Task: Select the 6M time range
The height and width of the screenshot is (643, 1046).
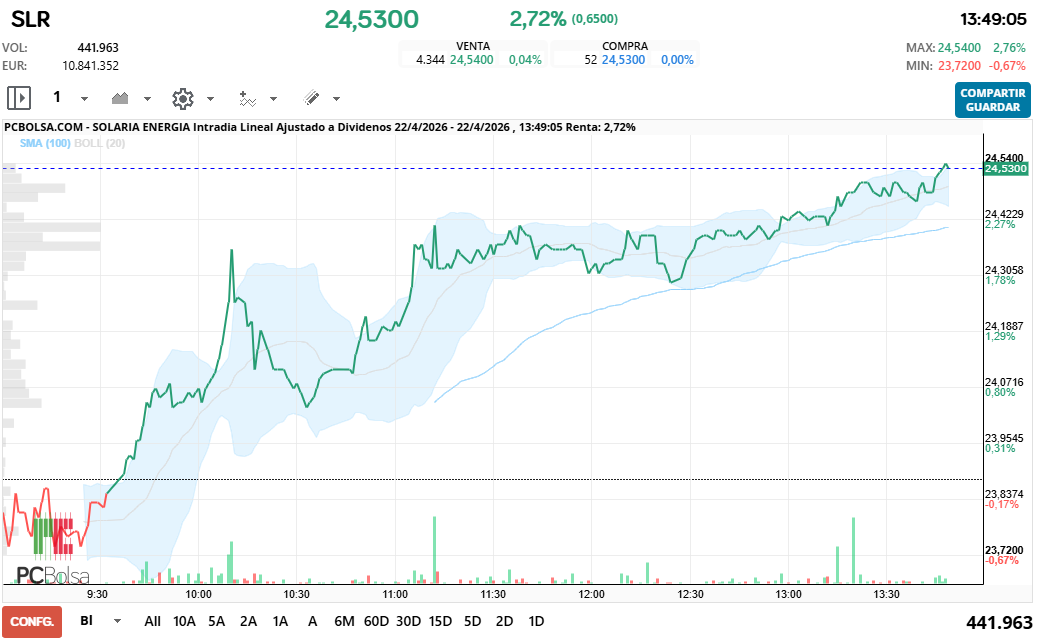Action: (x=344, y=621)
